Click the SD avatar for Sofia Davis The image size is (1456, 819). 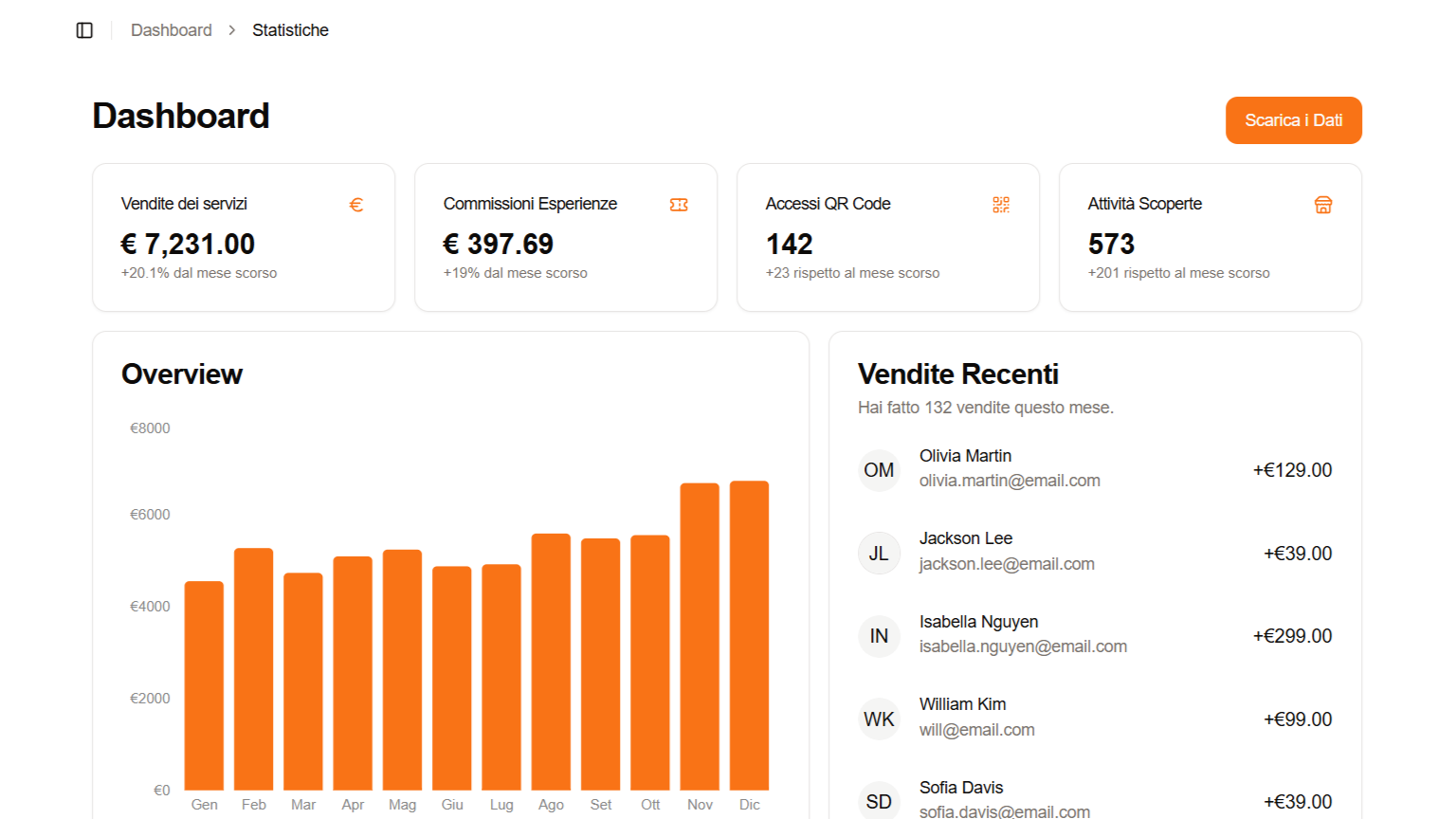879,801
